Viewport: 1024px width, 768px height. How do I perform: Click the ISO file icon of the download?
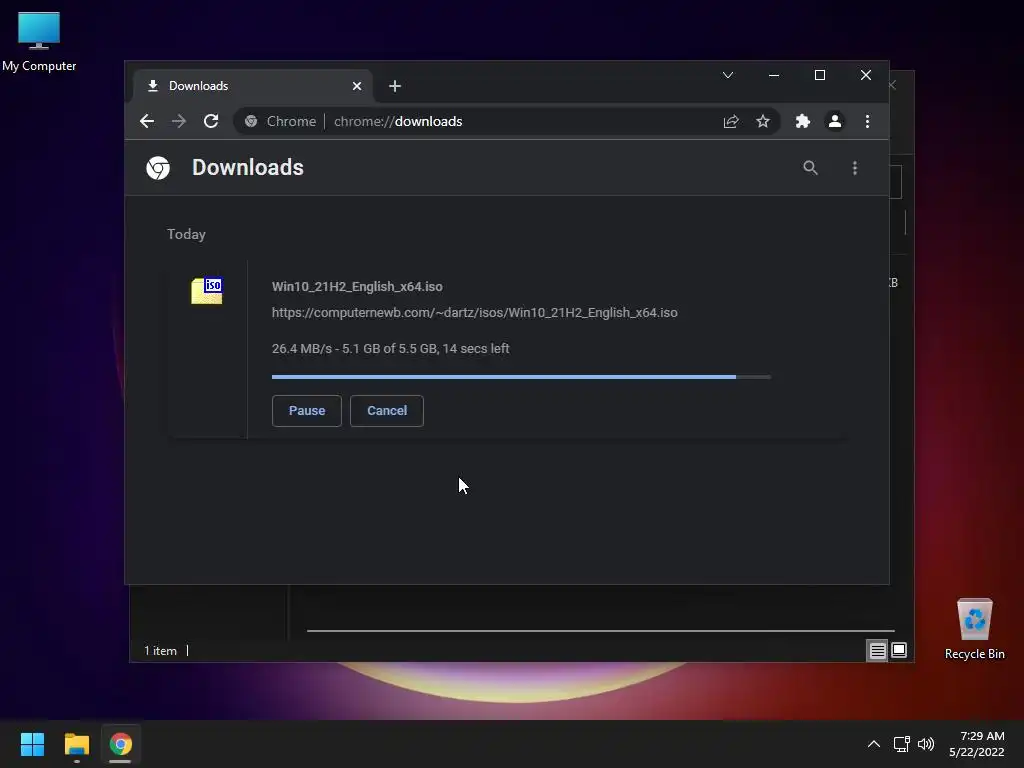click(x=207, y=291)
